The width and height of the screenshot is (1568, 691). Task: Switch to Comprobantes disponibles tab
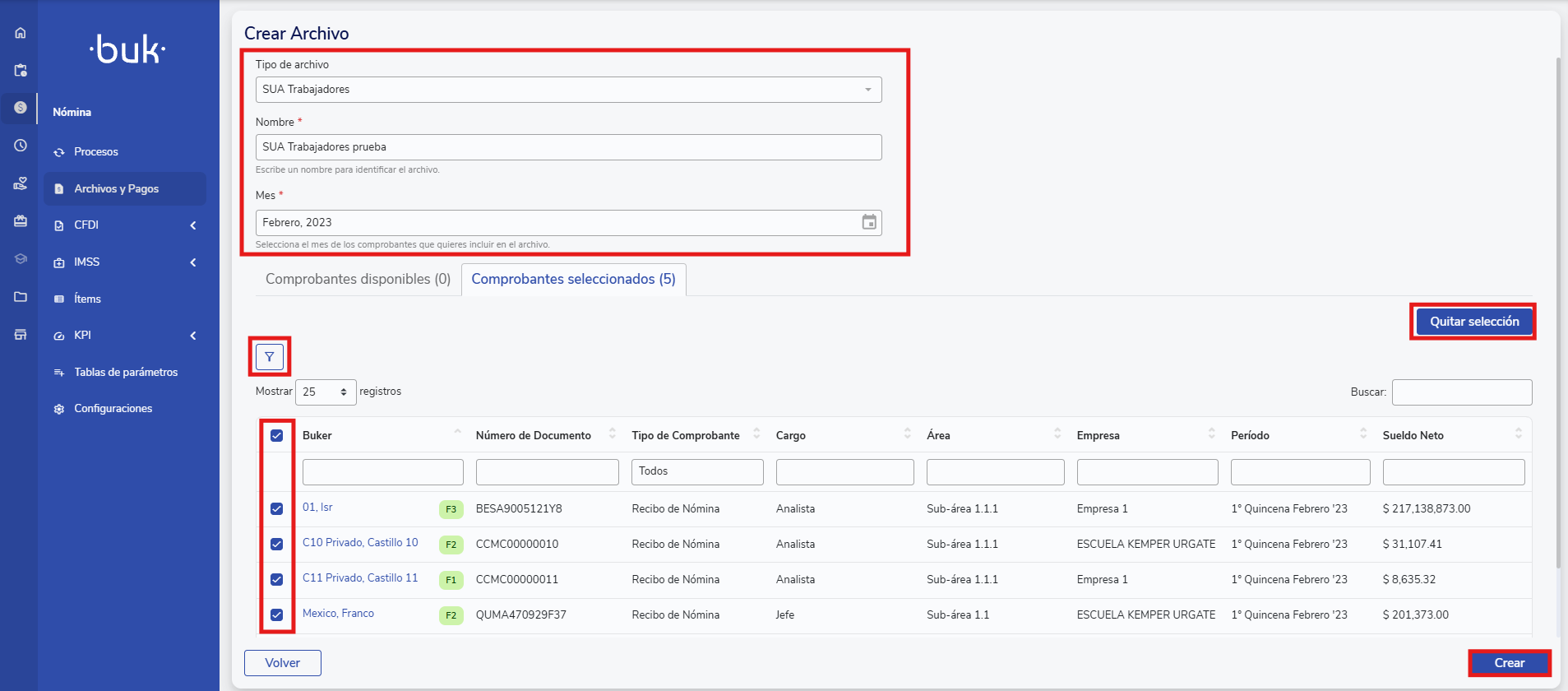pos(358,280)
